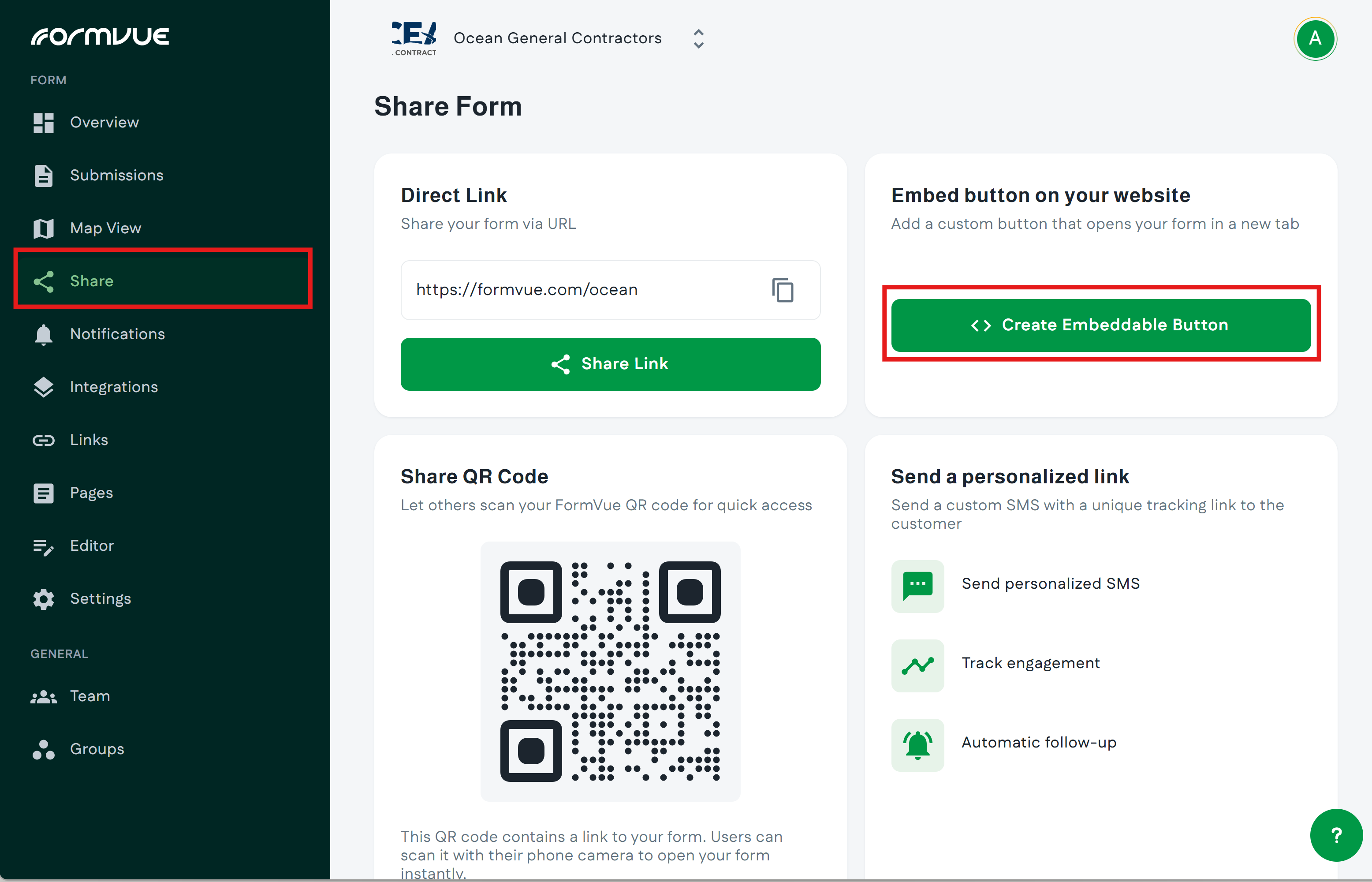Click the Send personalized SMS icon
The image size is (1372, 882).
tap(917, 585)
